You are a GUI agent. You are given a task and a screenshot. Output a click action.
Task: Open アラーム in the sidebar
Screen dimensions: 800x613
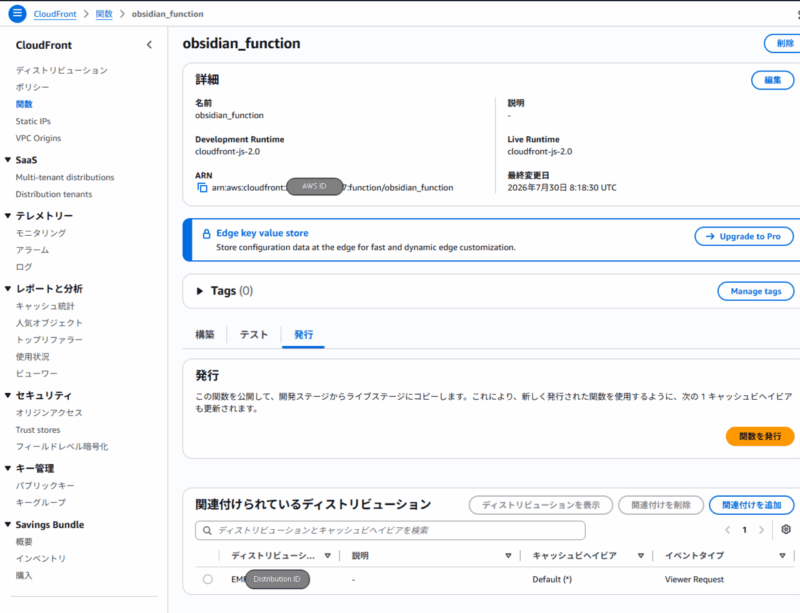(32, 250)
